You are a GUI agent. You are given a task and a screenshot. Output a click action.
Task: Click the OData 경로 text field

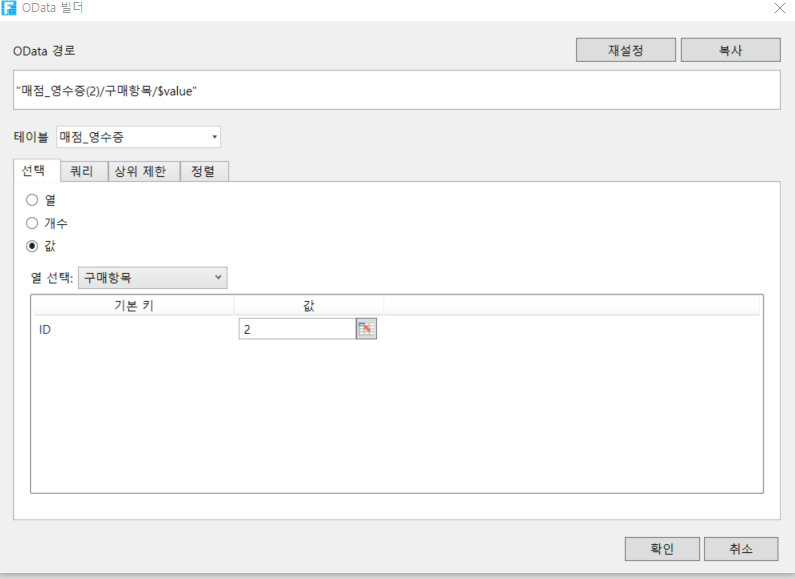point(396,90)
